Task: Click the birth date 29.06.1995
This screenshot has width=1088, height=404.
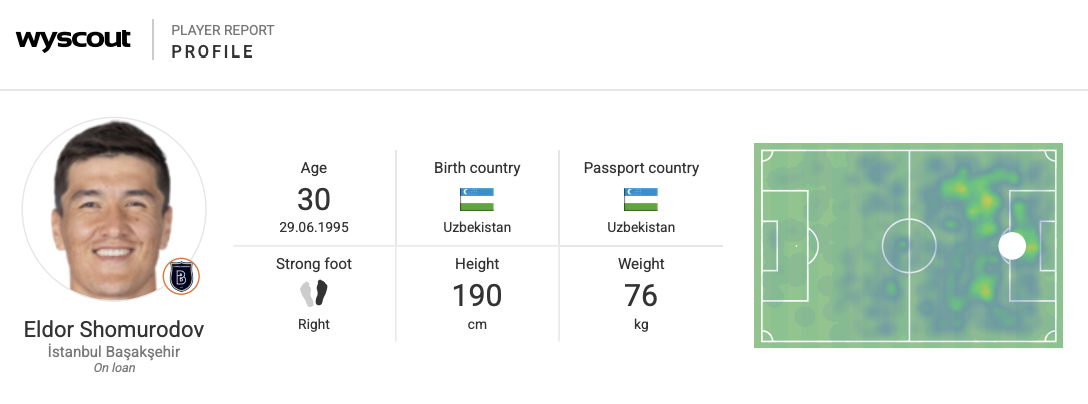Action: pos(314,227)
